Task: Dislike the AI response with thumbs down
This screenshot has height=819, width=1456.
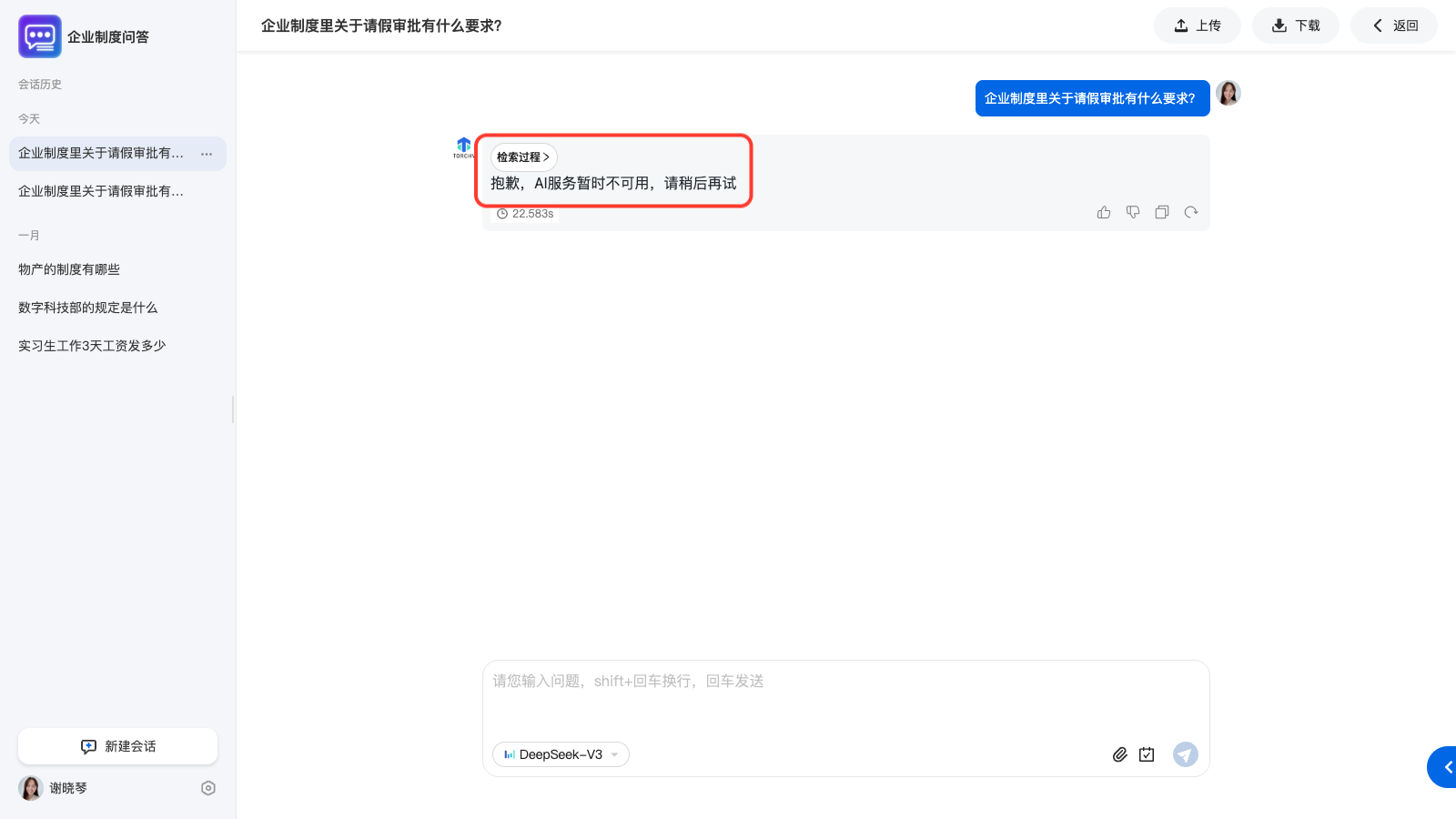Action: point(1133,212)
